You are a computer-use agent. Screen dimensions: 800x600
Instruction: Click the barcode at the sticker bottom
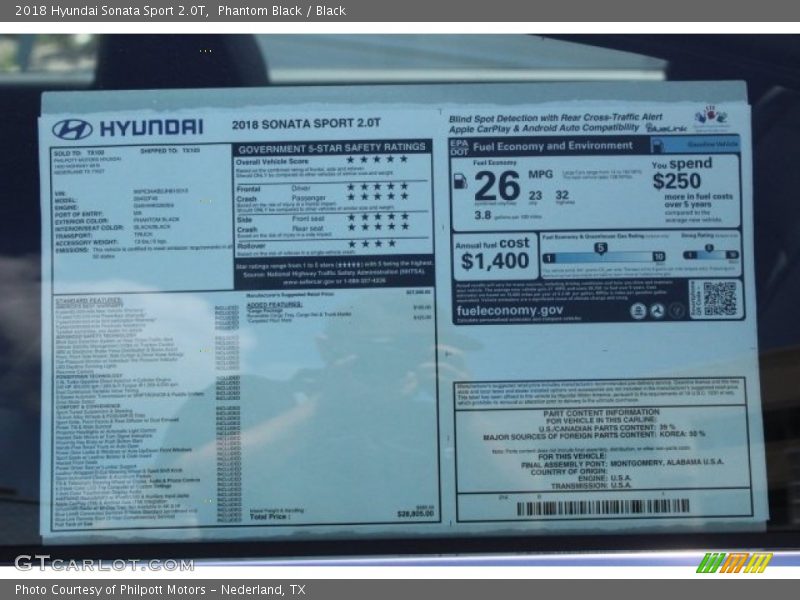(x=603, y=507)
